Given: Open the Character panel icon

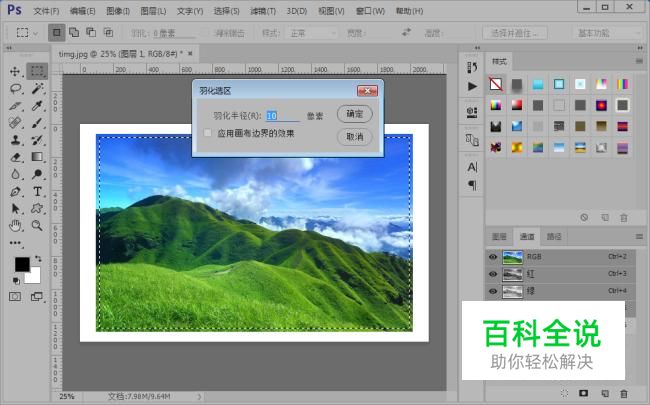Looking at the screenshot, I should (x=472, y=167).
